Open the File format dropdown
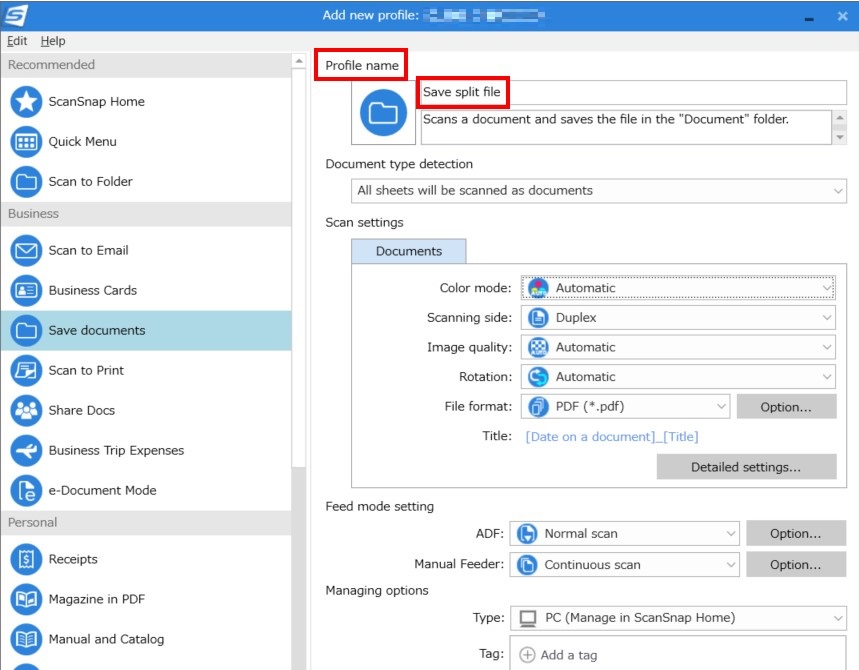 click(x=625, y=406)
